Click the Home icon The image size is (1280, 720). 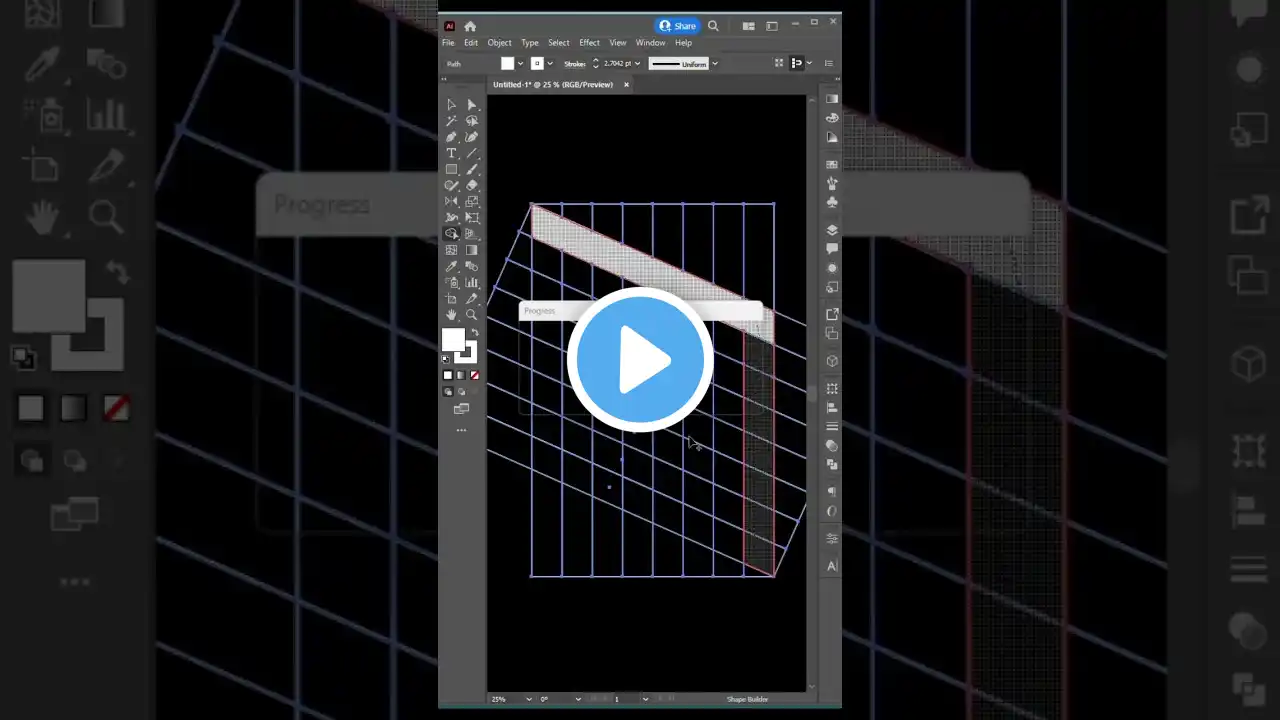pyautogui.click(x=470, y=26)
